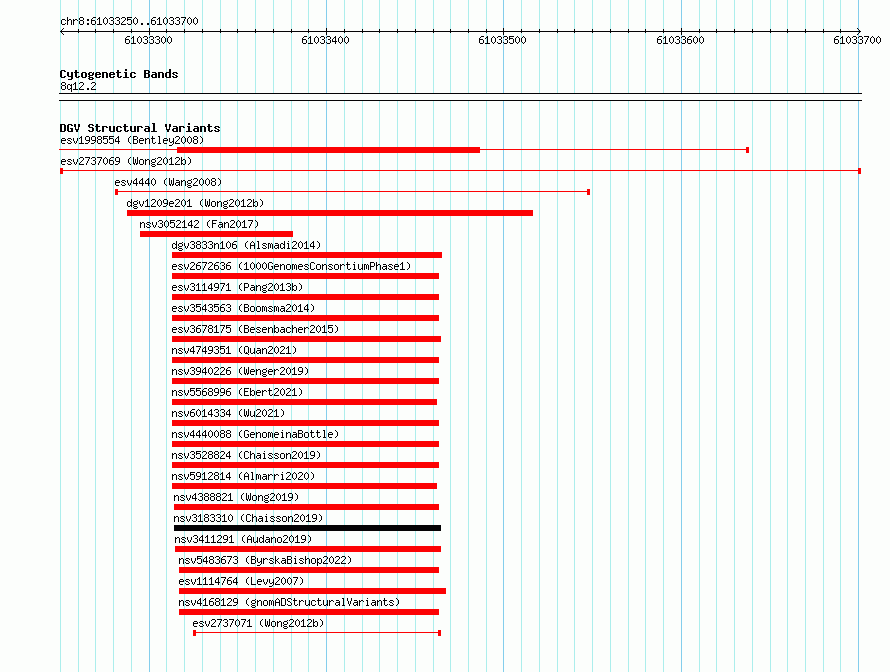Screen dimensions: 890x672
Task: Click nsv3183310 (Chaisson2019) label
Action: coord(248,518)
